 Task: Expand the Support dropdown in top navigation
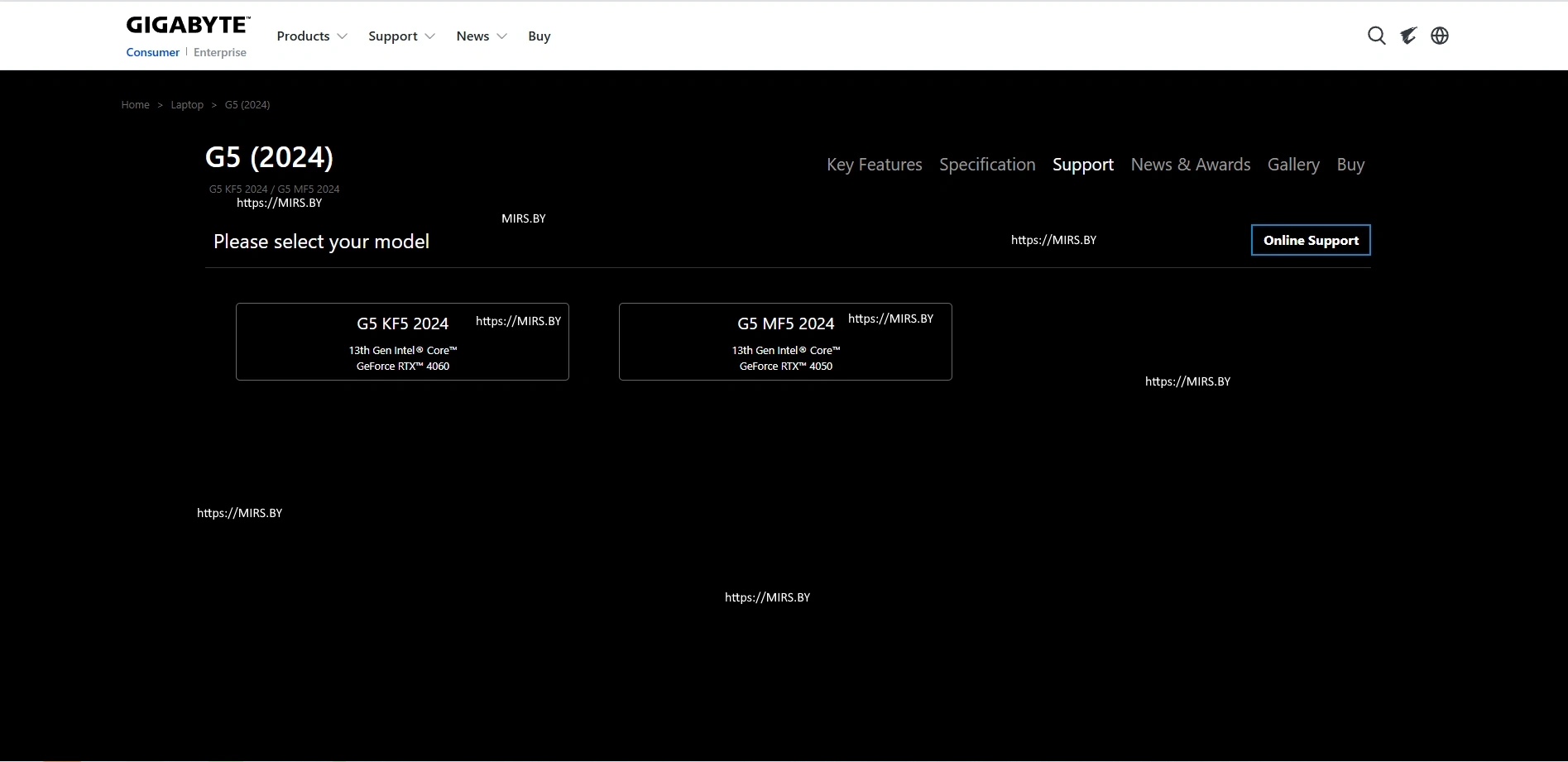[x=401, y=36]
